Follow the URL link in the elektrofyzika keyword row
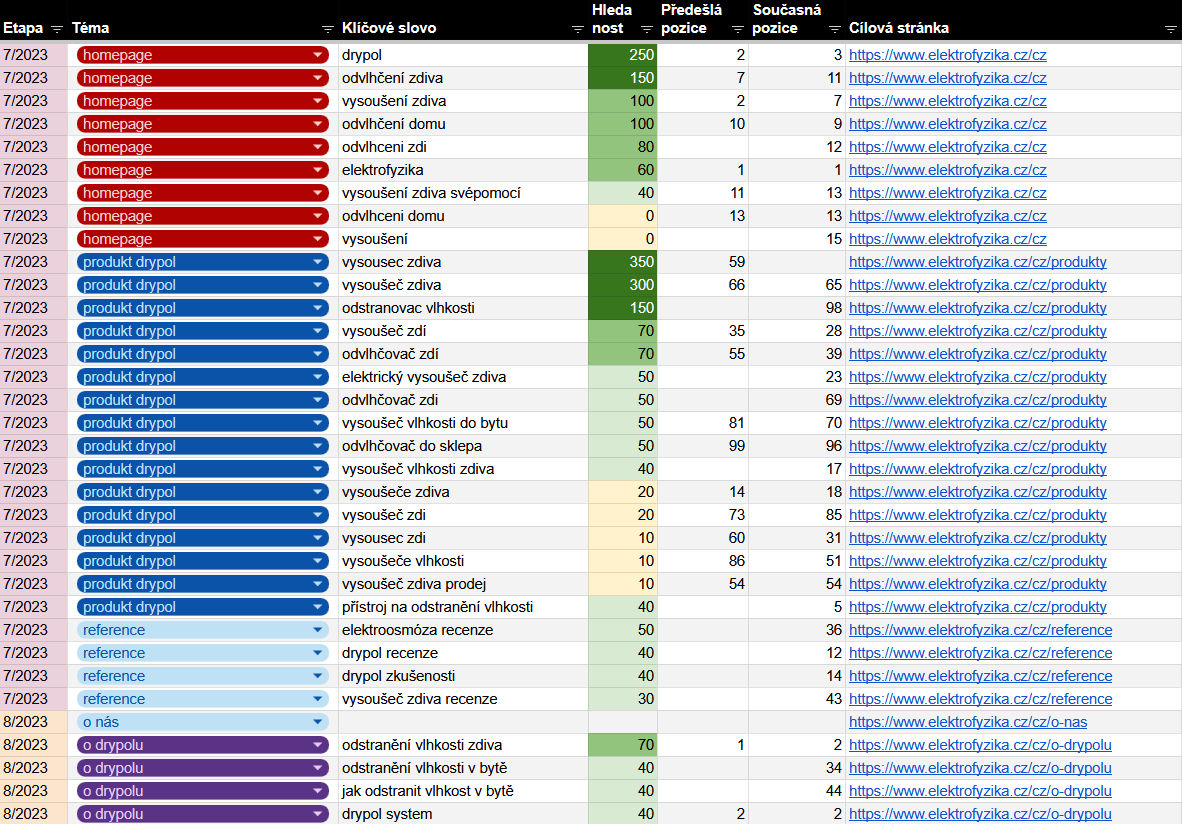Screen dimensions: 1182x824 point(947,170)
